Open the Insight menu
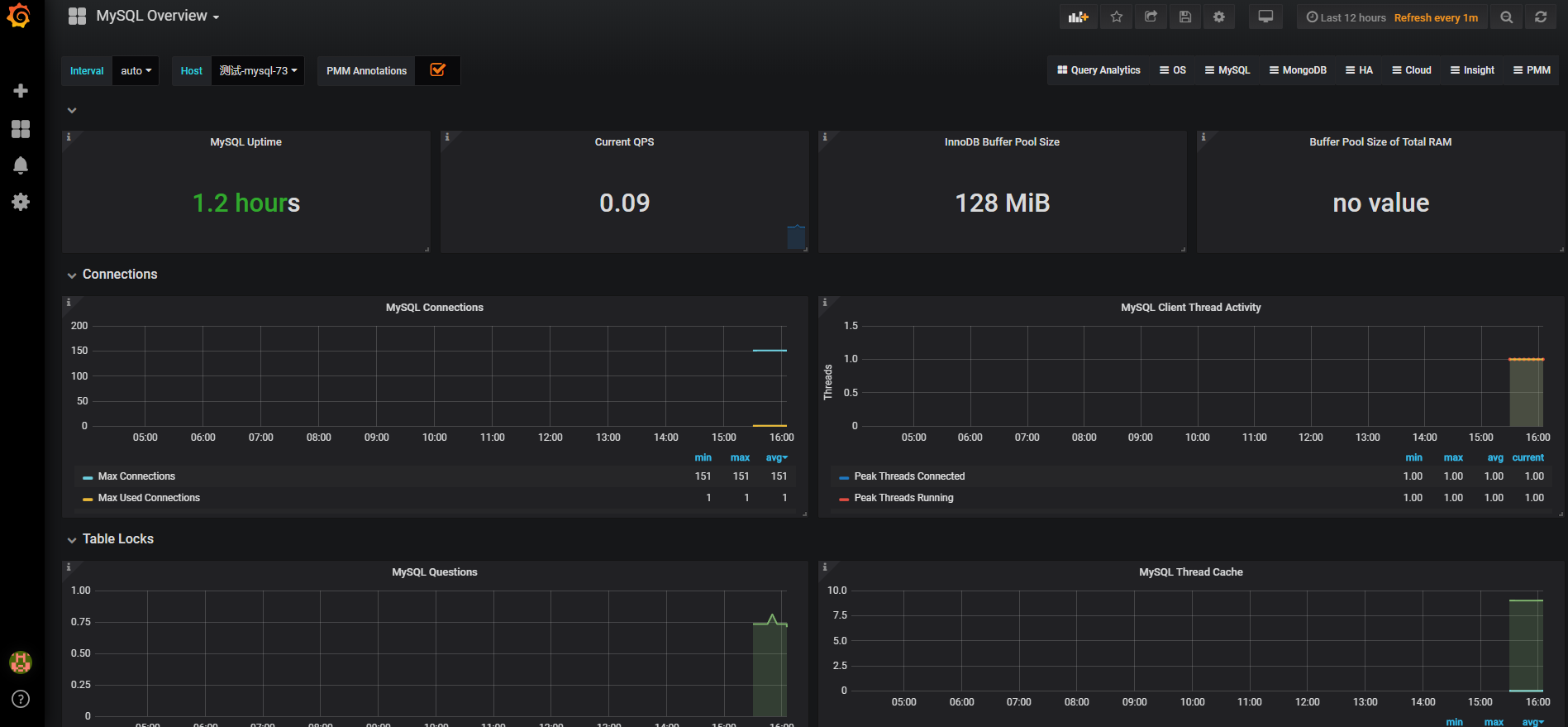The image size is (1568, 727). [1472, 70]
